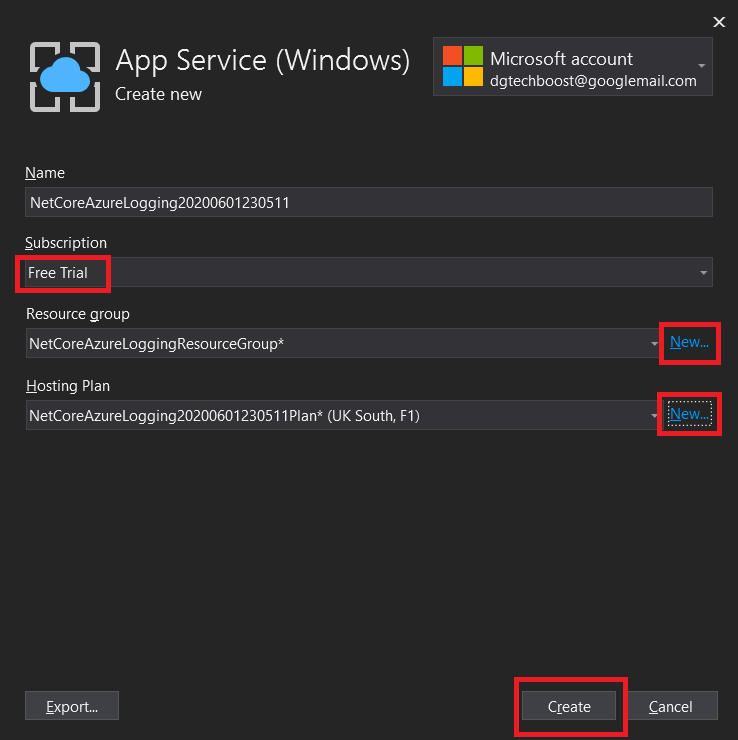
Task: Click the Create new subtitle text
Action: 158,94
